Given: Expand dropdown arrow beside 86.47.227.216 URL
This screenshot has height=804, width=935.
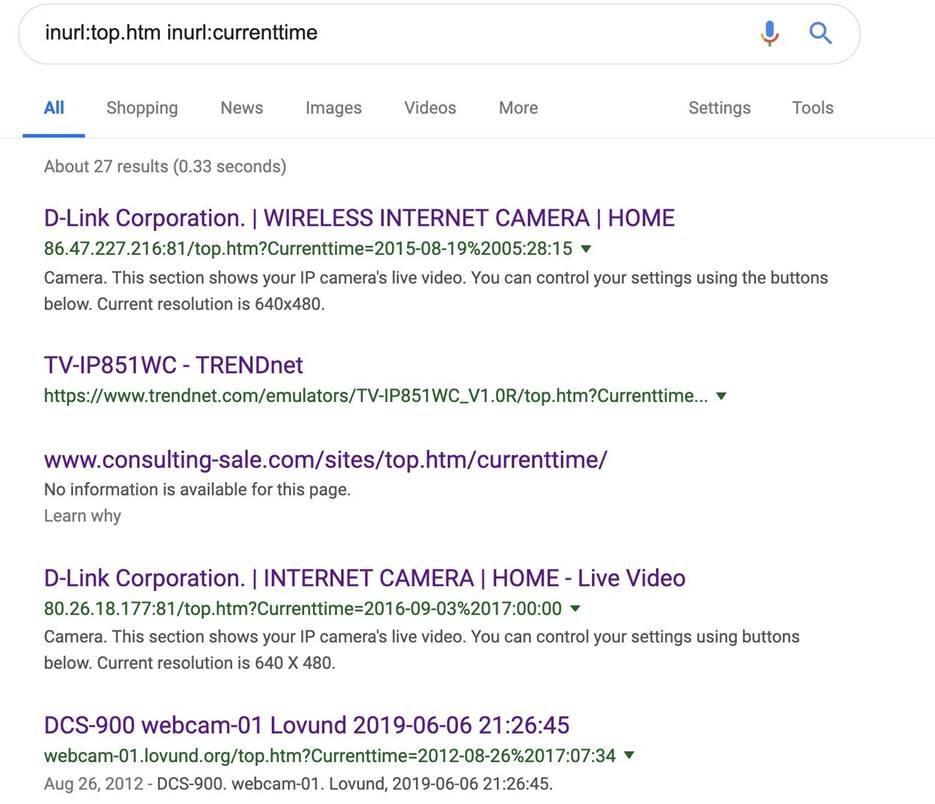Looking at the screenshot, I should click(587, 249).
